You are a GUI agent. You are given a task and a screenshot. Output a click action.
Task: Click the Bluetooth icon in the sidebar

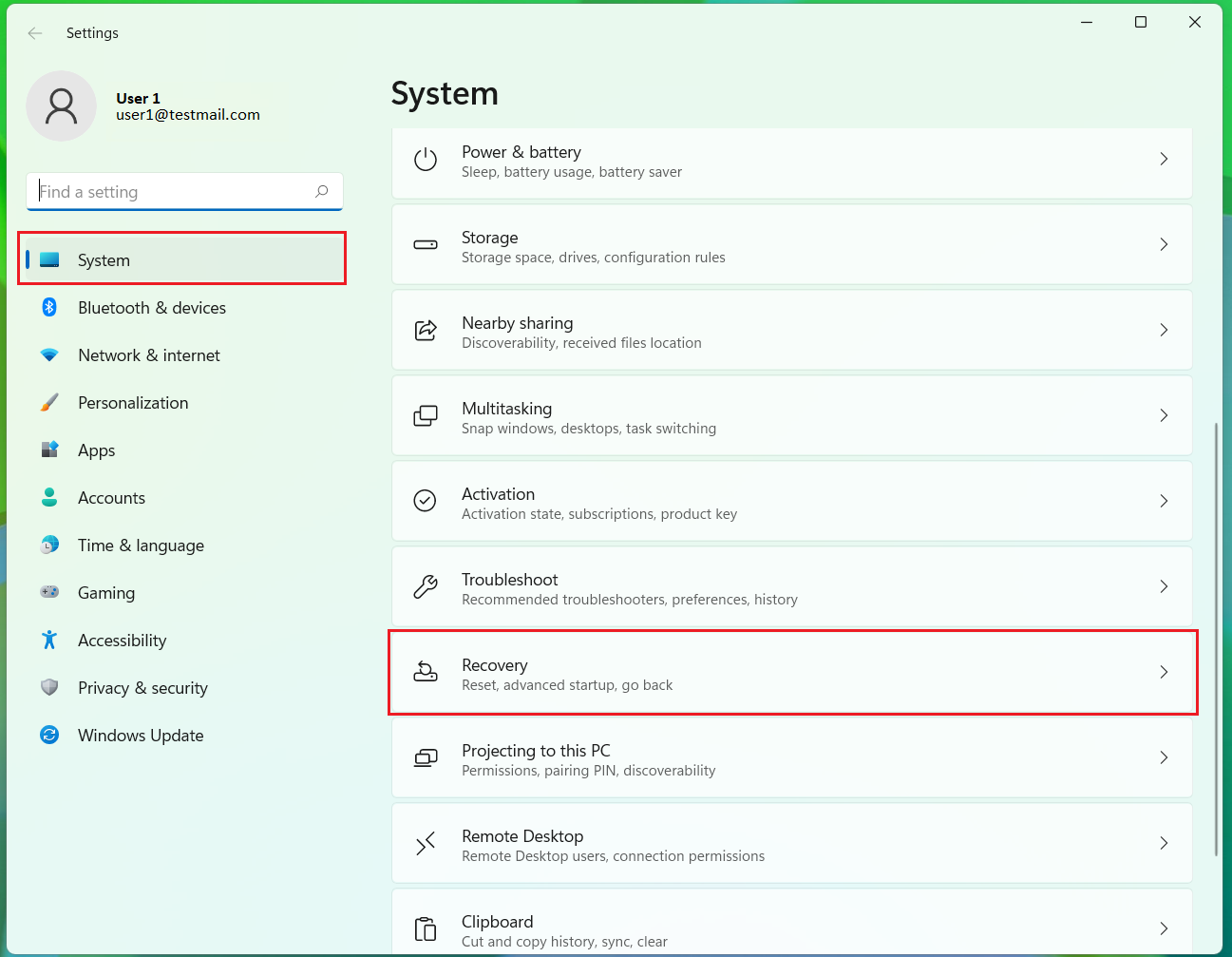click(48, 307)
